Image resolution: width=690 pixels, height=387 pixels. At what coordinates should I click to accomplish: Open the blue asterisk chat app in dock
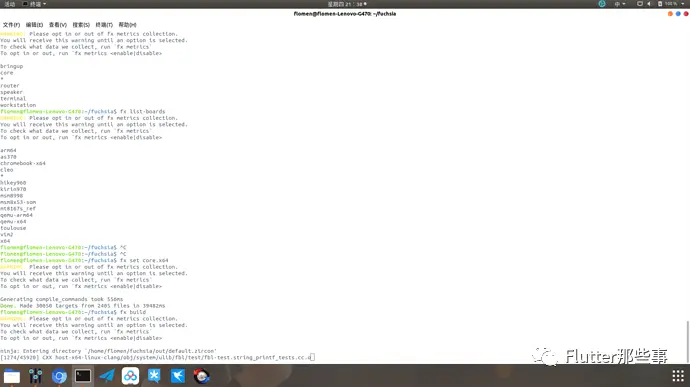[x=154, y=376]
